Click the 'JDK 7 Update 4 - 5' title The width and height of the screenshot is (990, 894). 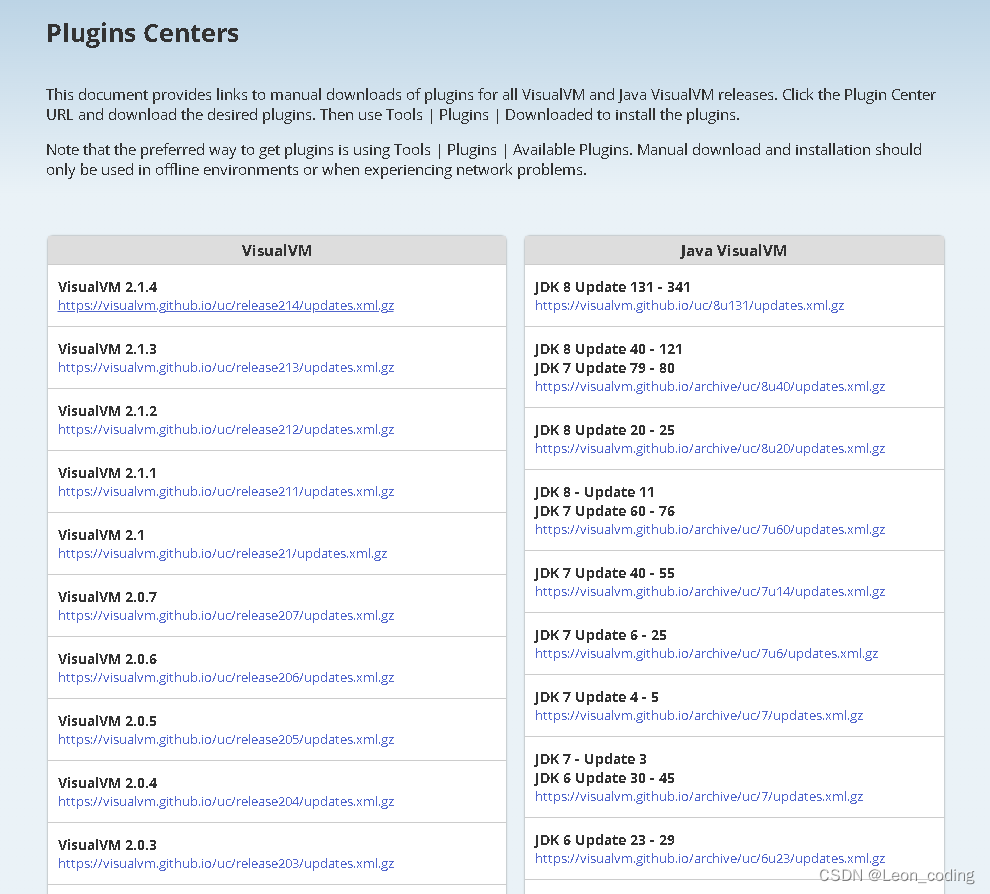pyautogui.click(x=597, y=697)
